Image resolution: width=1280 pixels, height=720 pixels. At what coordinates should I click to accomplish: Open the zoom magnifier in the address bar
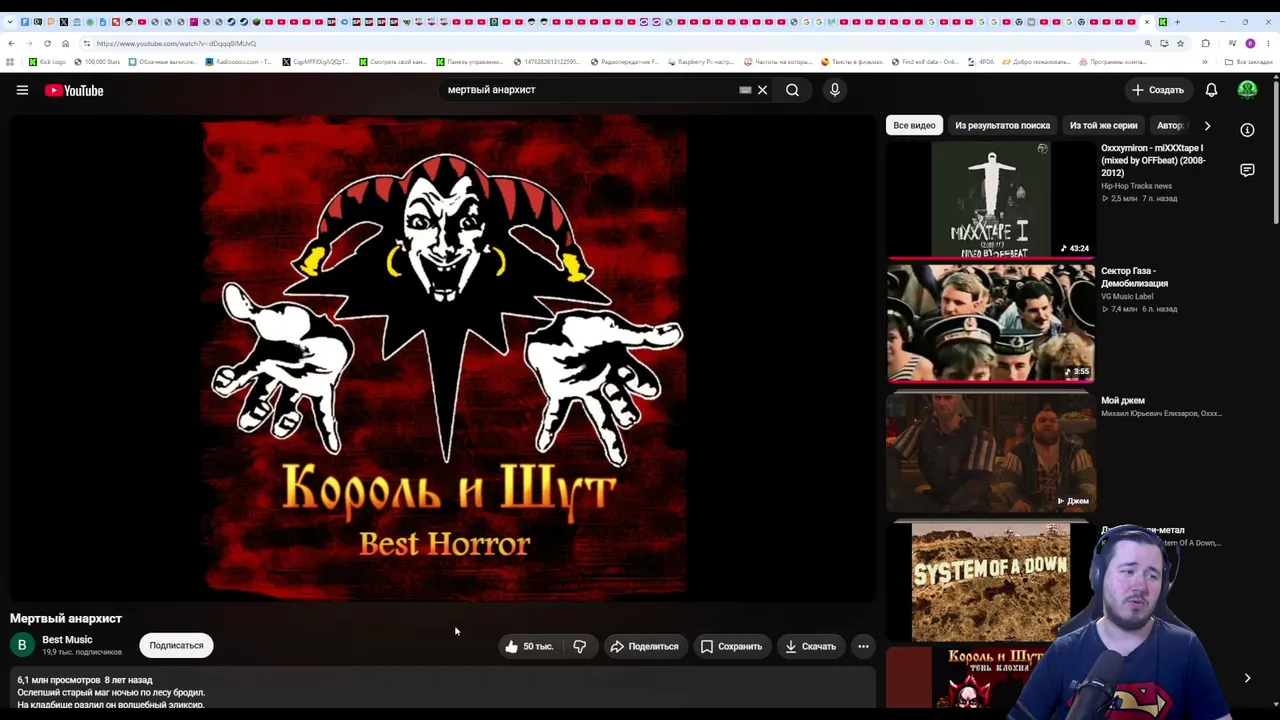[1148, 43]
